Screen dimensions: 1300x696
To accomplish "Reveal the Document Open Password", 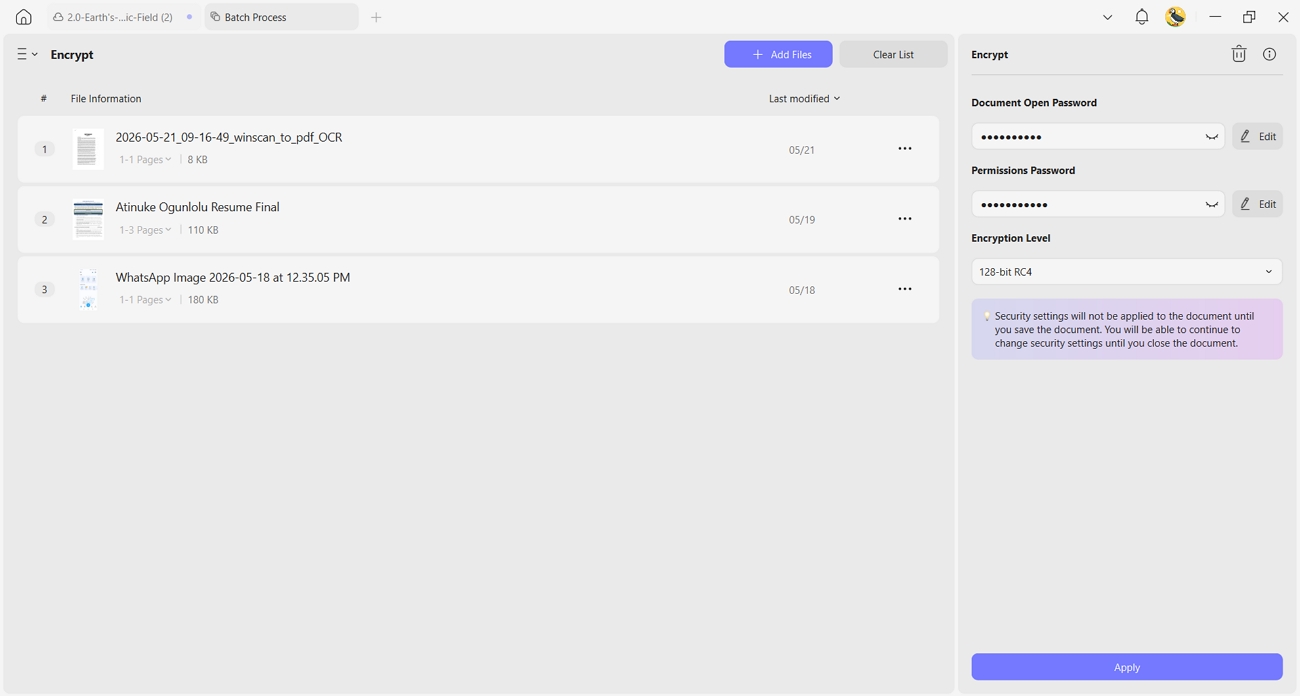I will tap(1211, 137).
